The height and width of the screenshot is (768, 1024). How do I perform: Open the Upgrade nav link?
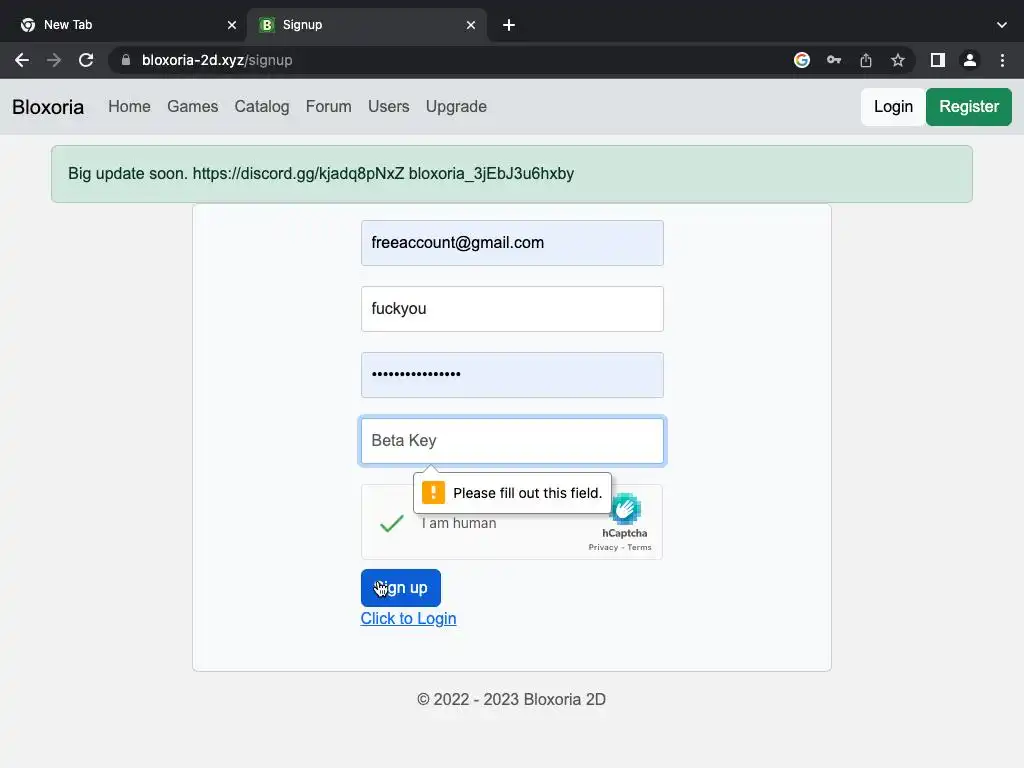click(456, 106)
